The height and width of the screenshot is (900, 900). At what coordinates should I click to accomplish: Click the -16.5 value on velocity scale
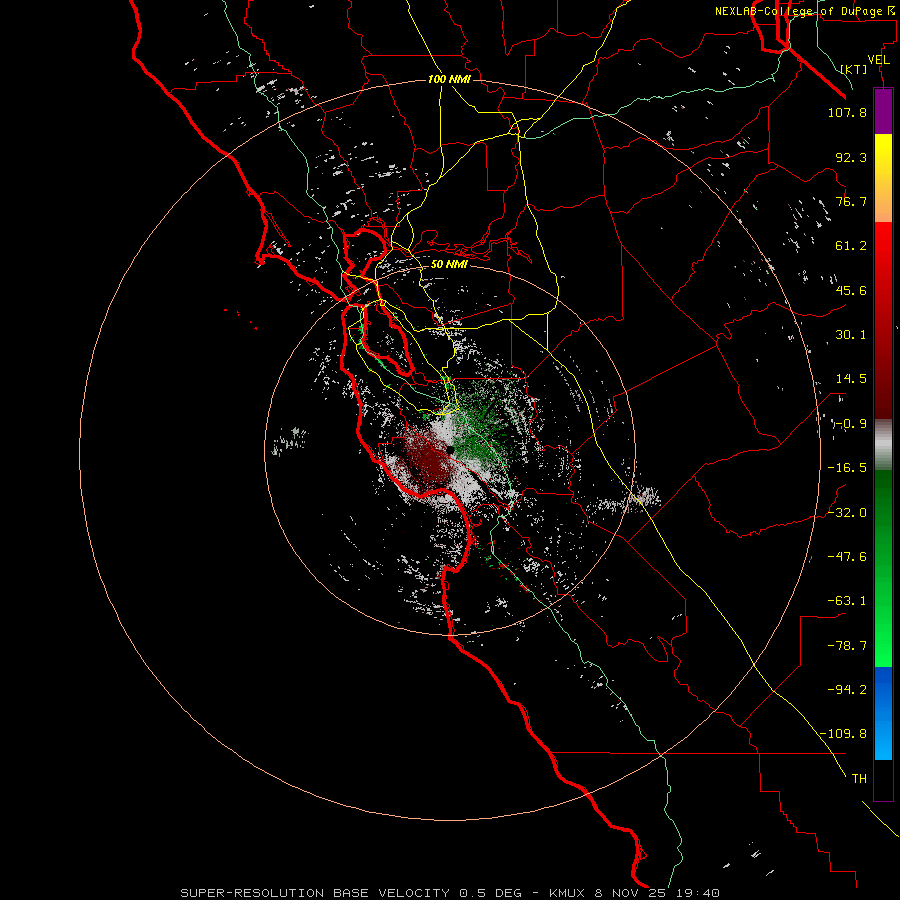coord(847,468)
